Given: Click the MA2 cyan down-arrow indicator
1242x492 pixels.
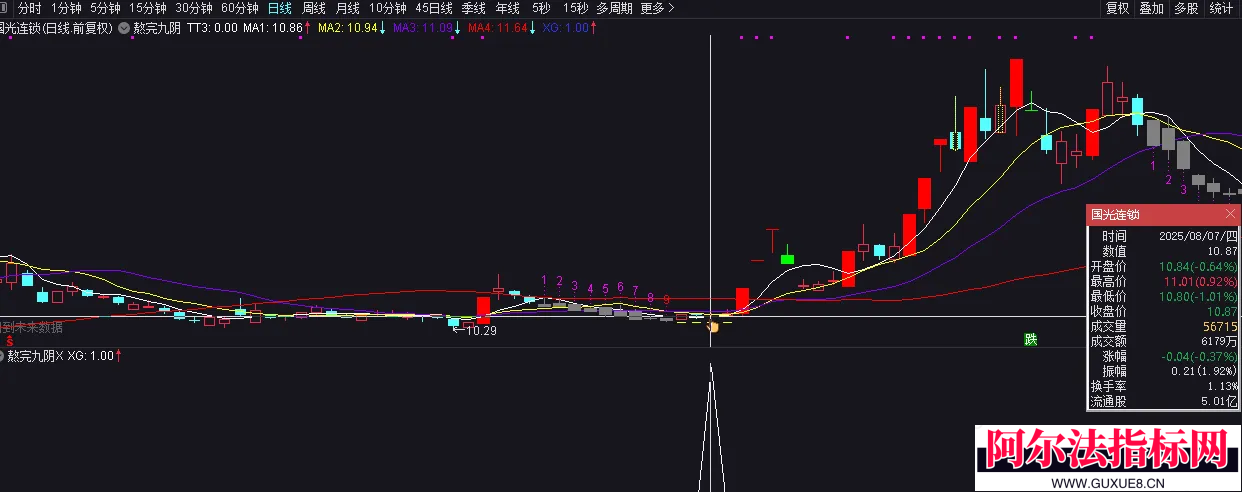Looking at the screenshot, I should (x=383, y=28).
